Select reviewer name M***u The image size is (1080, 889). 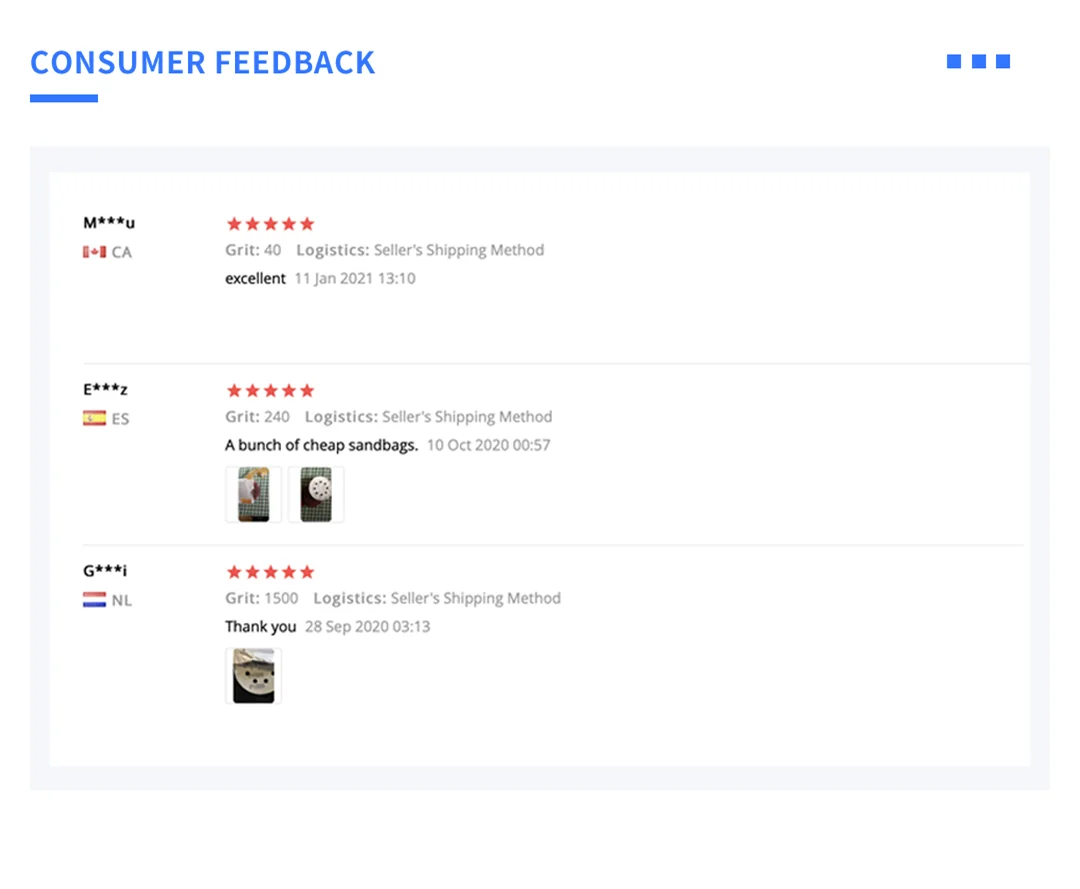click(109, 222)
